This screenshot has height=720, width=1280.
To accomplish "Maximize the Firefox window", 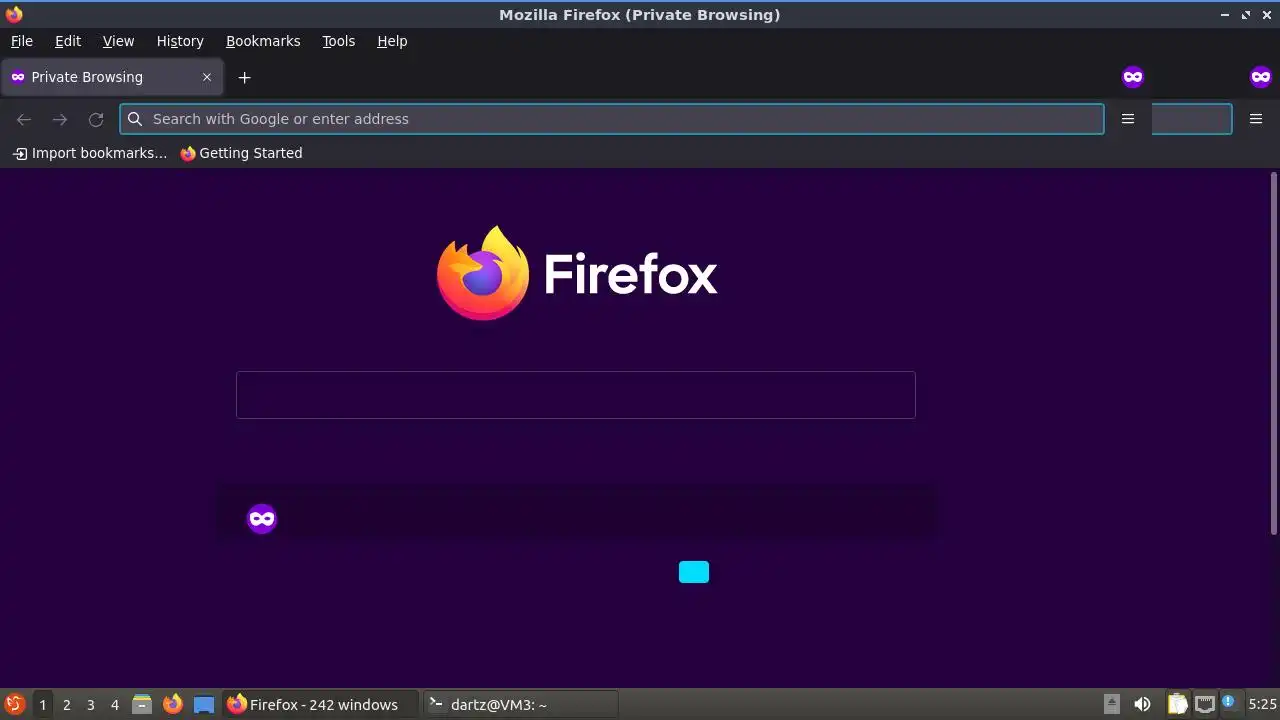I will point(1246,15).
